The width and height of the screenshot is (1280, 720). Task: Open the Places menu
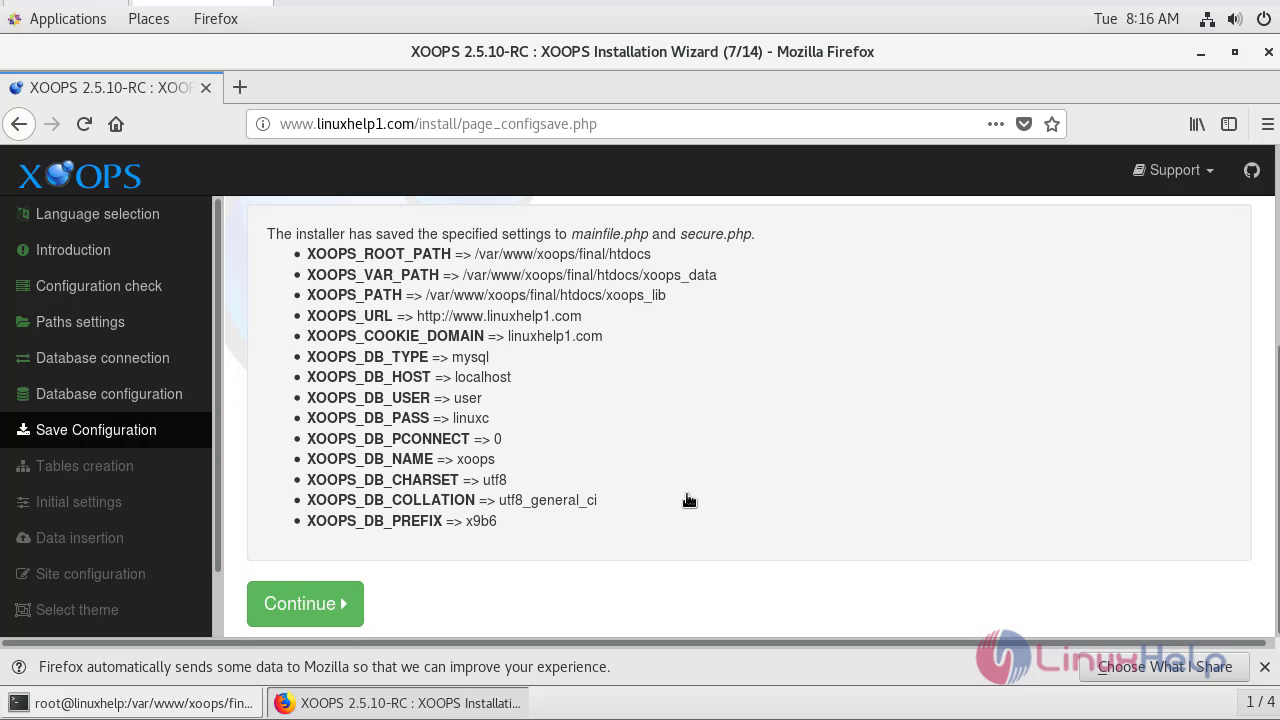149,19
